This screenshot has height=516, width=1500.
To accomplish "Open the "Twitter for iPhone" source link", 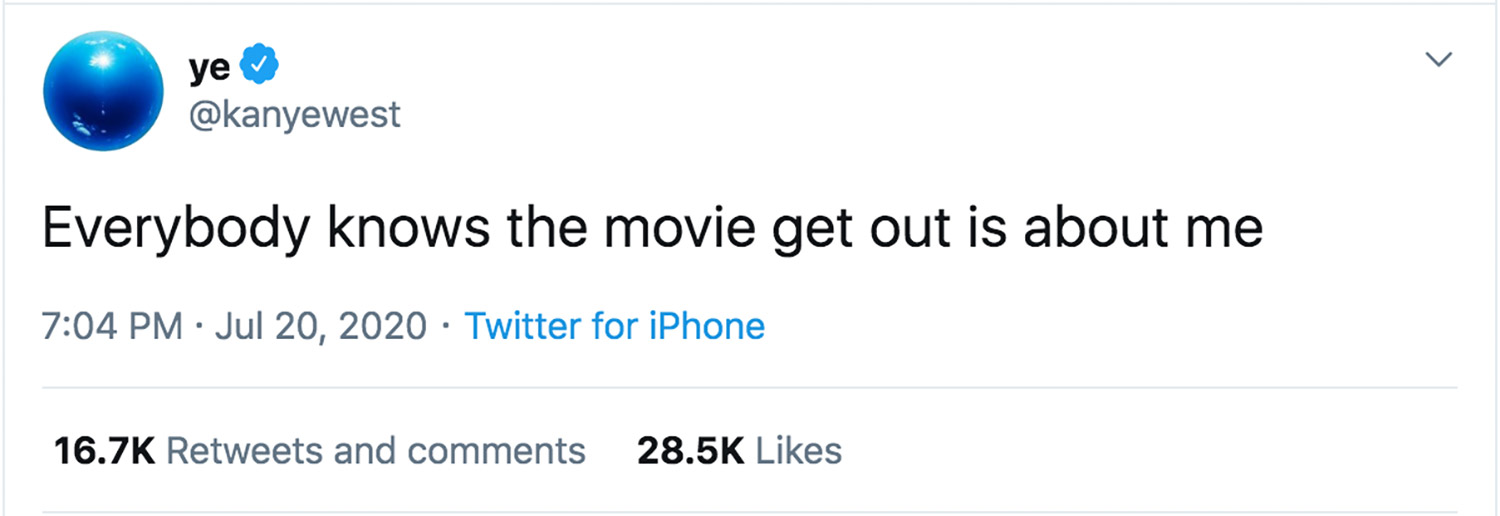I will [x=614, y=327].
